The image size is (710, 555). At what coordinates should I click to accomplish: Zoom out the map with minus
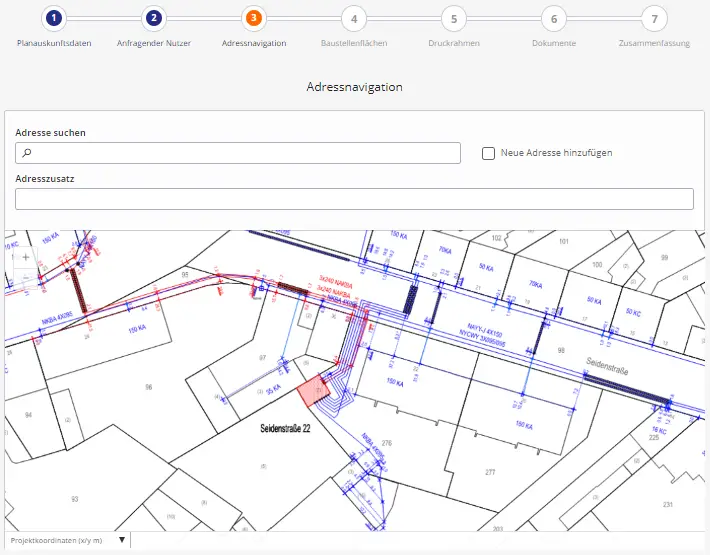tap(26, 277)
